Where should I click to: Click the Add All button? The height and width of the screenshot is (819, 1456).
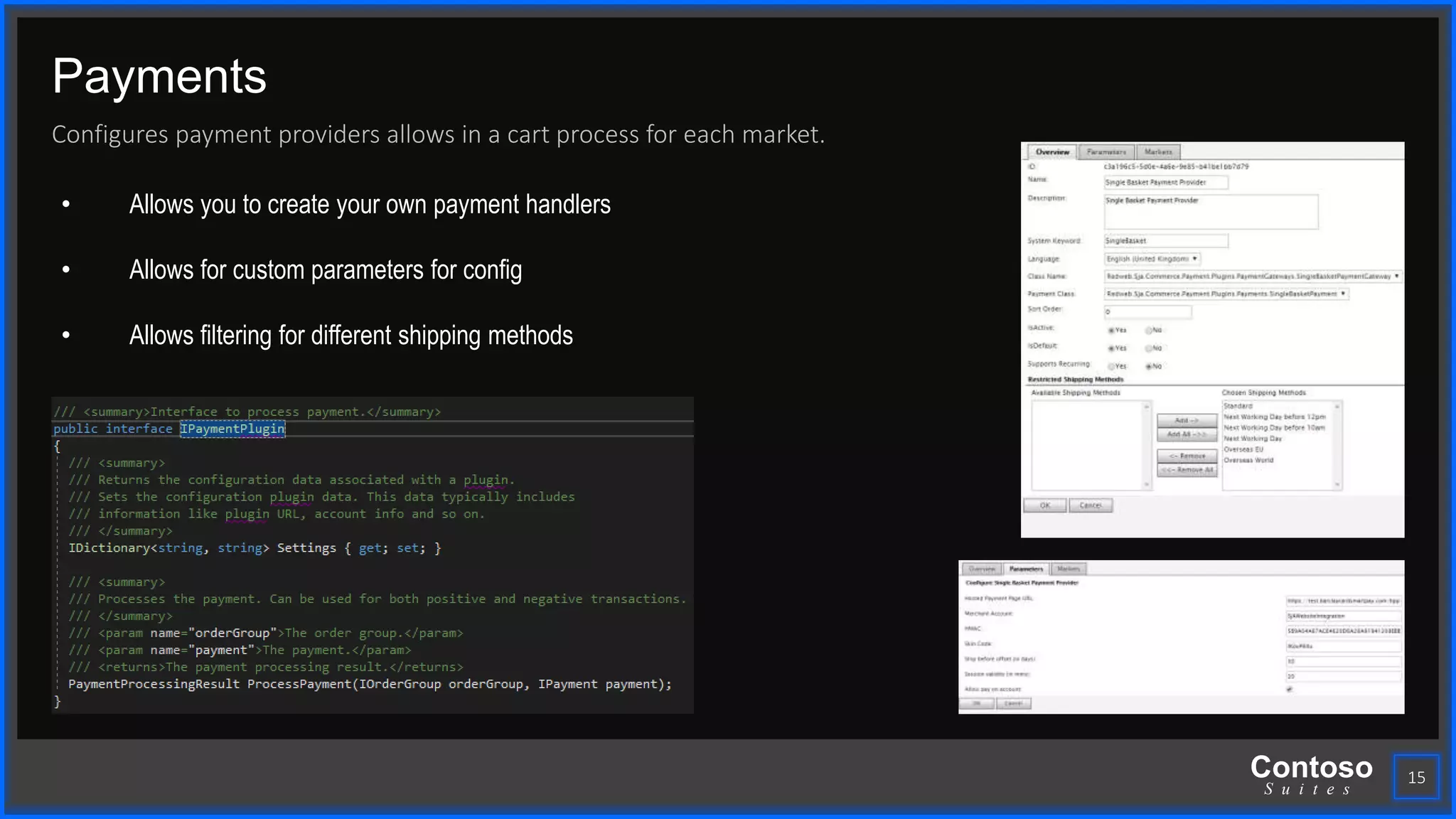tap(1187, 434)
